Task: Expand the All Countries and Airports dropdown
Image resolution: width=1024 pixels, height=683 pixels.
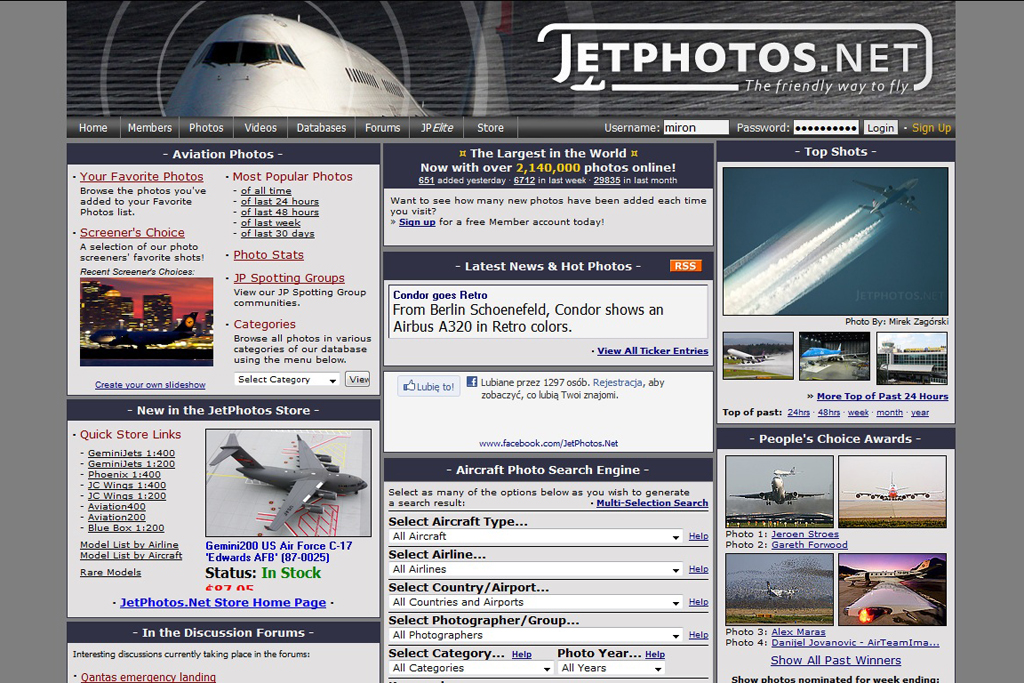Action: tap(536, 602)
